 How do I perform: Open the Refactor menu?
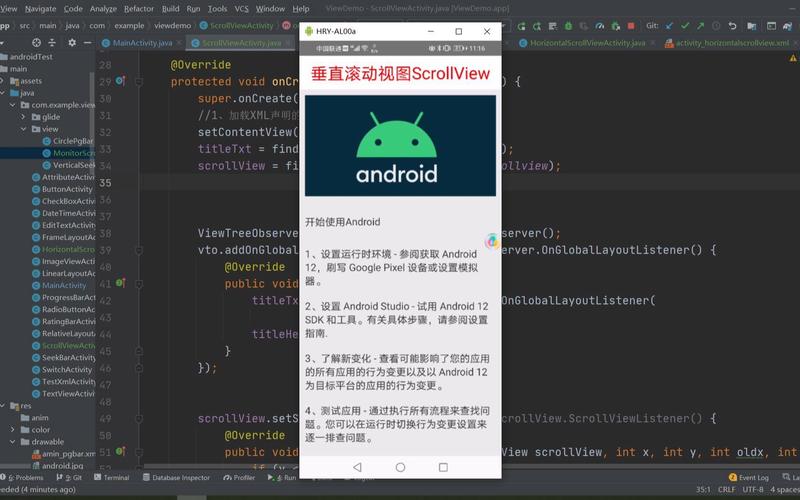(139, 9)
